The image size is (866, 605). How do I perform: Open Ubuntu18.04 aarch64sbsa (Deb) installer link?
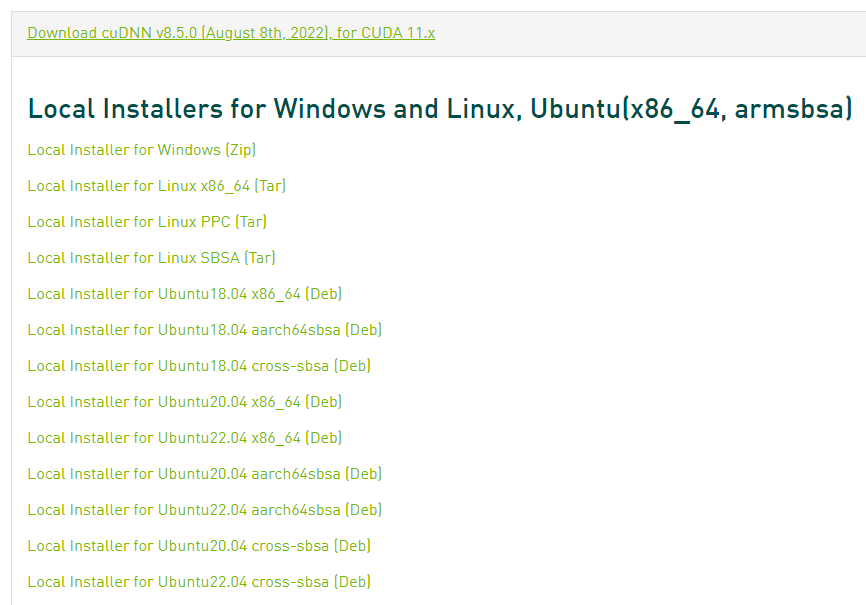[x=204, y=329]
